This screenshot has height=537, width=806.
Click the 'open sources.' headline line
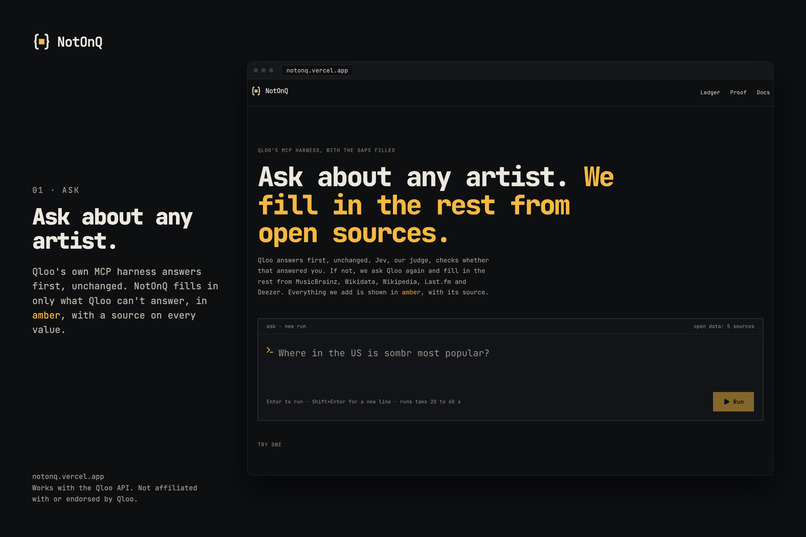(x=353, y=234)
